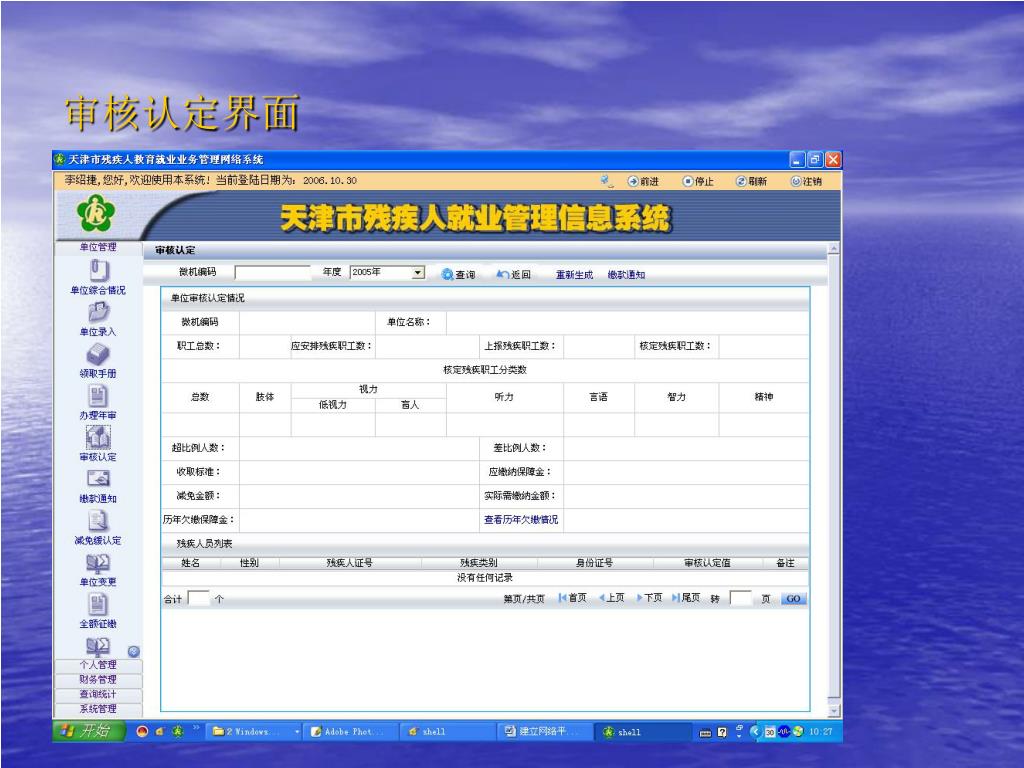
Task: Open 领取手册 sidebar icon
Action: 98,354
